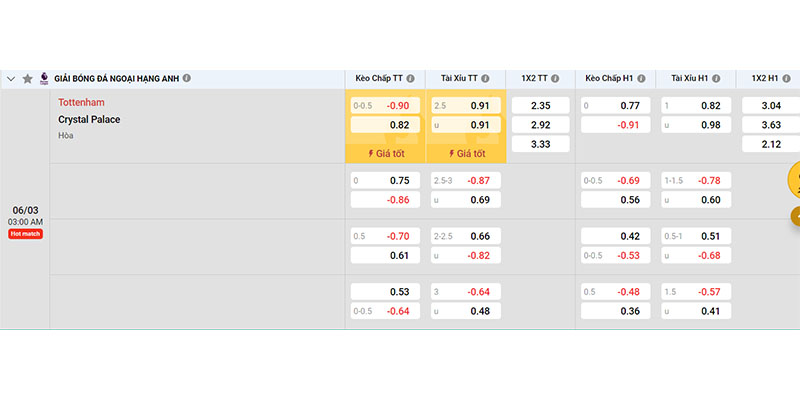
Task: Open the Crystal Palace team link
Action: pos(89,120)
